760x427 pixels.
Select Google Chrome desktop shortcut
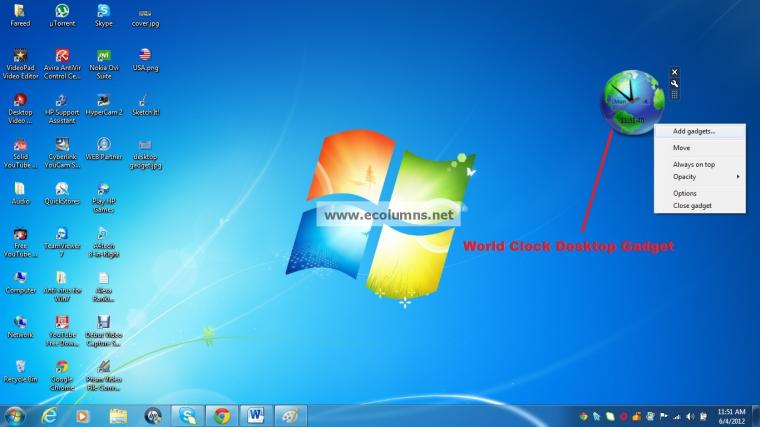pyautogui.click(x=62, y=376)
